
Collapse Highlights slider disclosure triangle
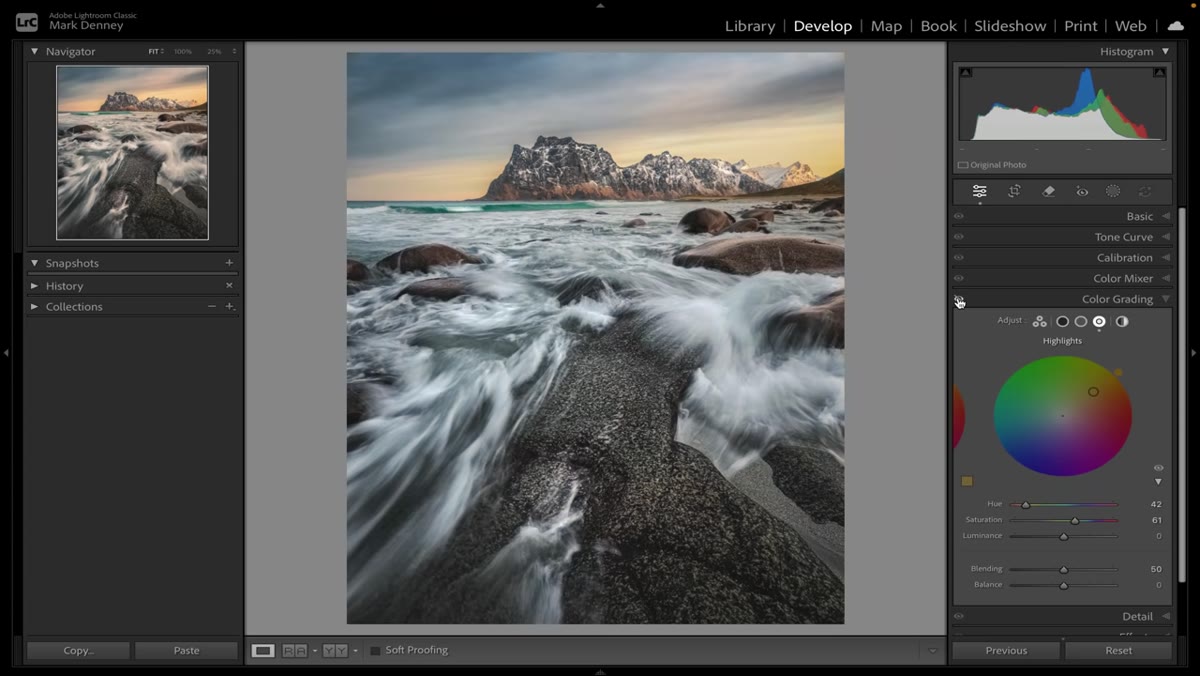(x=1159, y=482)
